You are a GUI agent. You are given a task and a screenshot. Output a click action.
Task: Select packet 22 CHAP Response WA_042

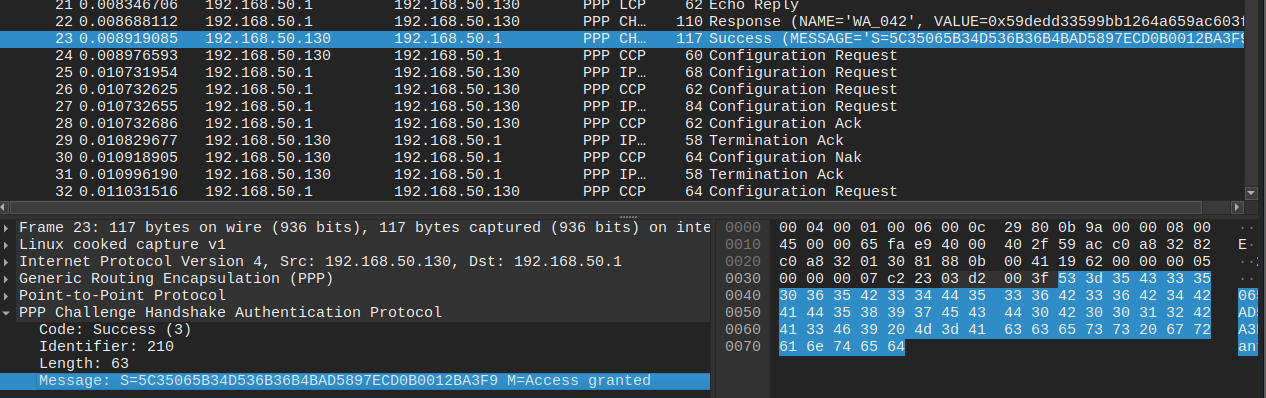[x=621, y=21]
